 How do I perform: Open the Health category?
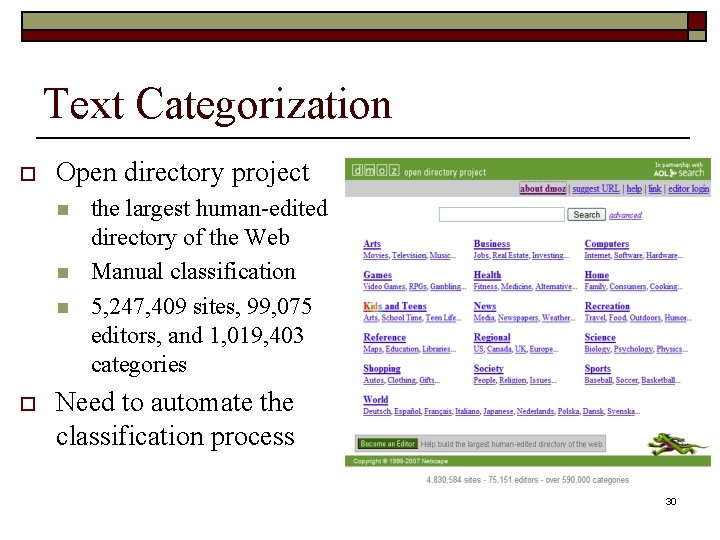[x=487, y=275]
